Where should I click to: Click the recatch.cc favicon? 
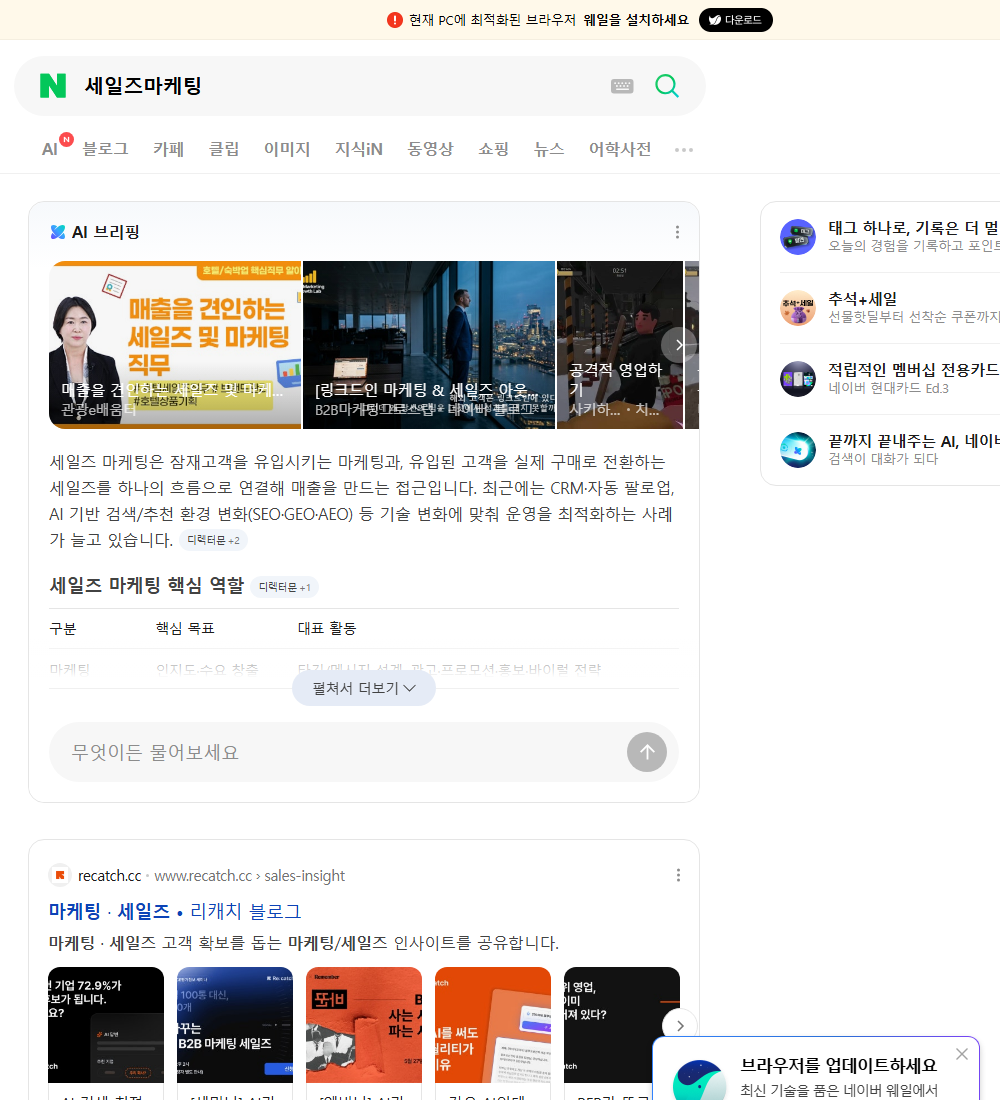(60, 875)
